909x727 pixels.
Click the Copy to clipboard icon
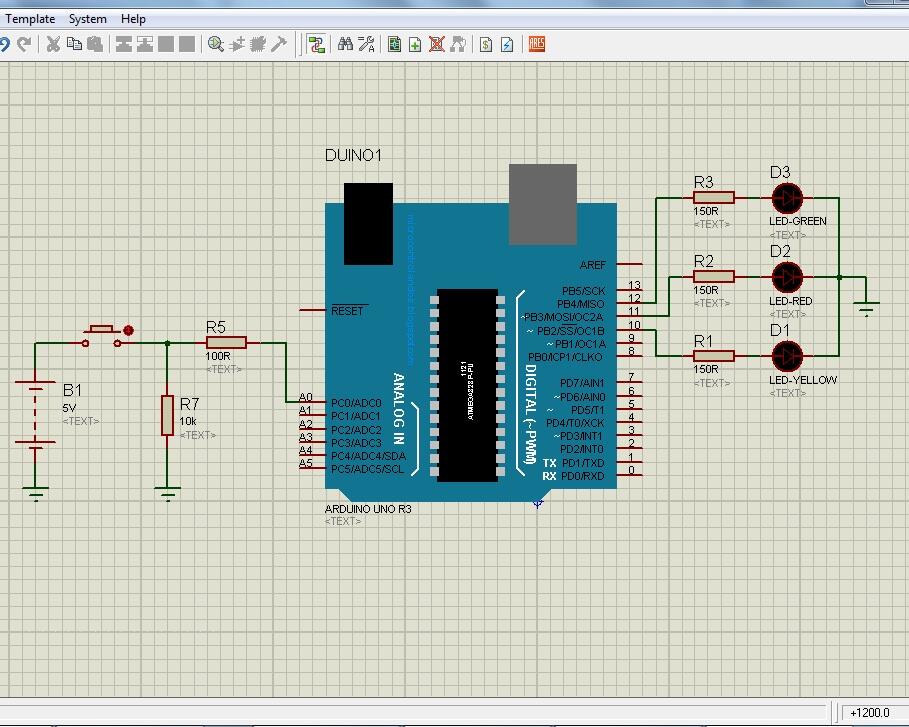tap(74, 44)
